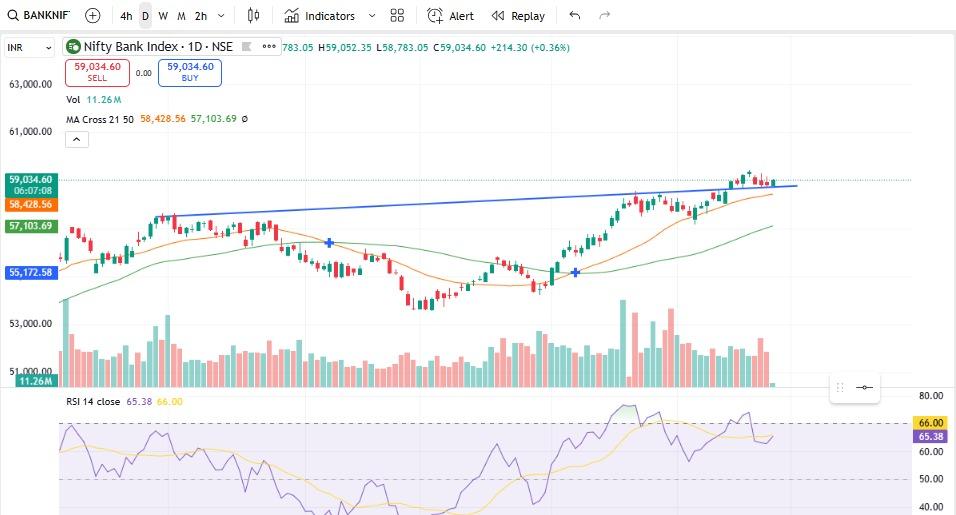The image size is (956, 515).
Task: Click the 50.00 RSI scale label
Action: pyautogui.click(x=931, y=479)
